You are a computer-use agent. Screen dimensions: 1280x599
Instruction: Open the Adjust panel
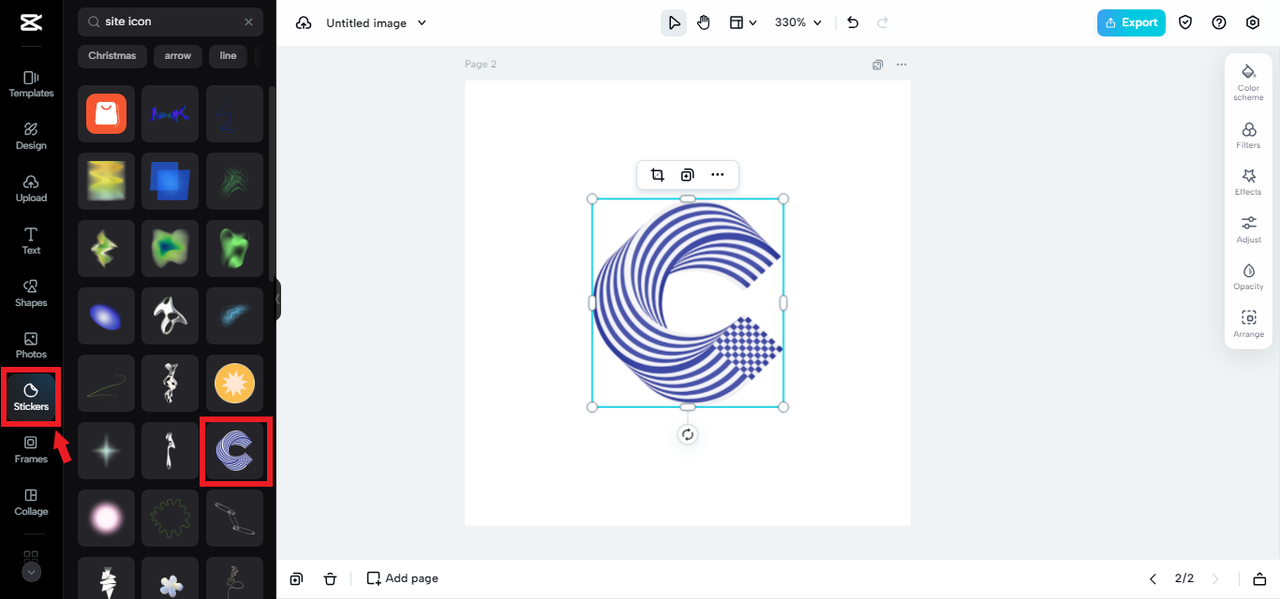pyautogui.click(x=1248, y=230)
